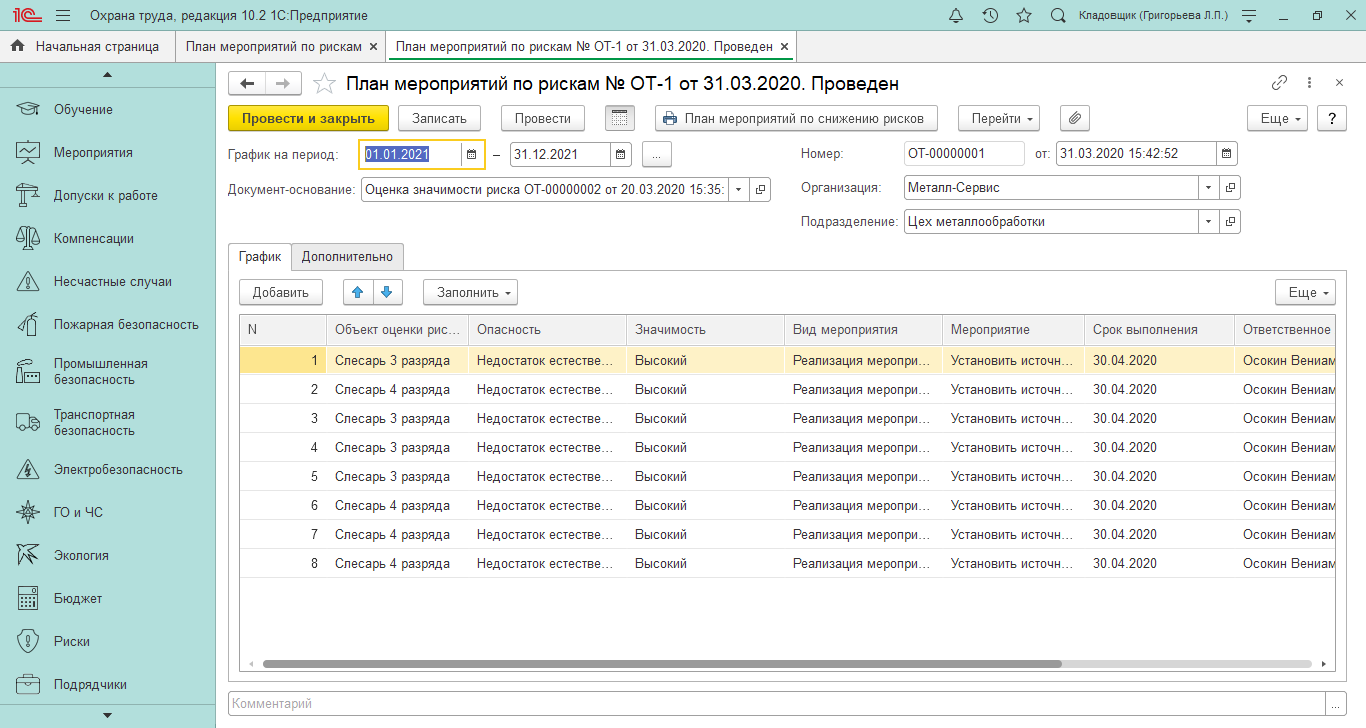Expand the table Еще menu

1305,292
